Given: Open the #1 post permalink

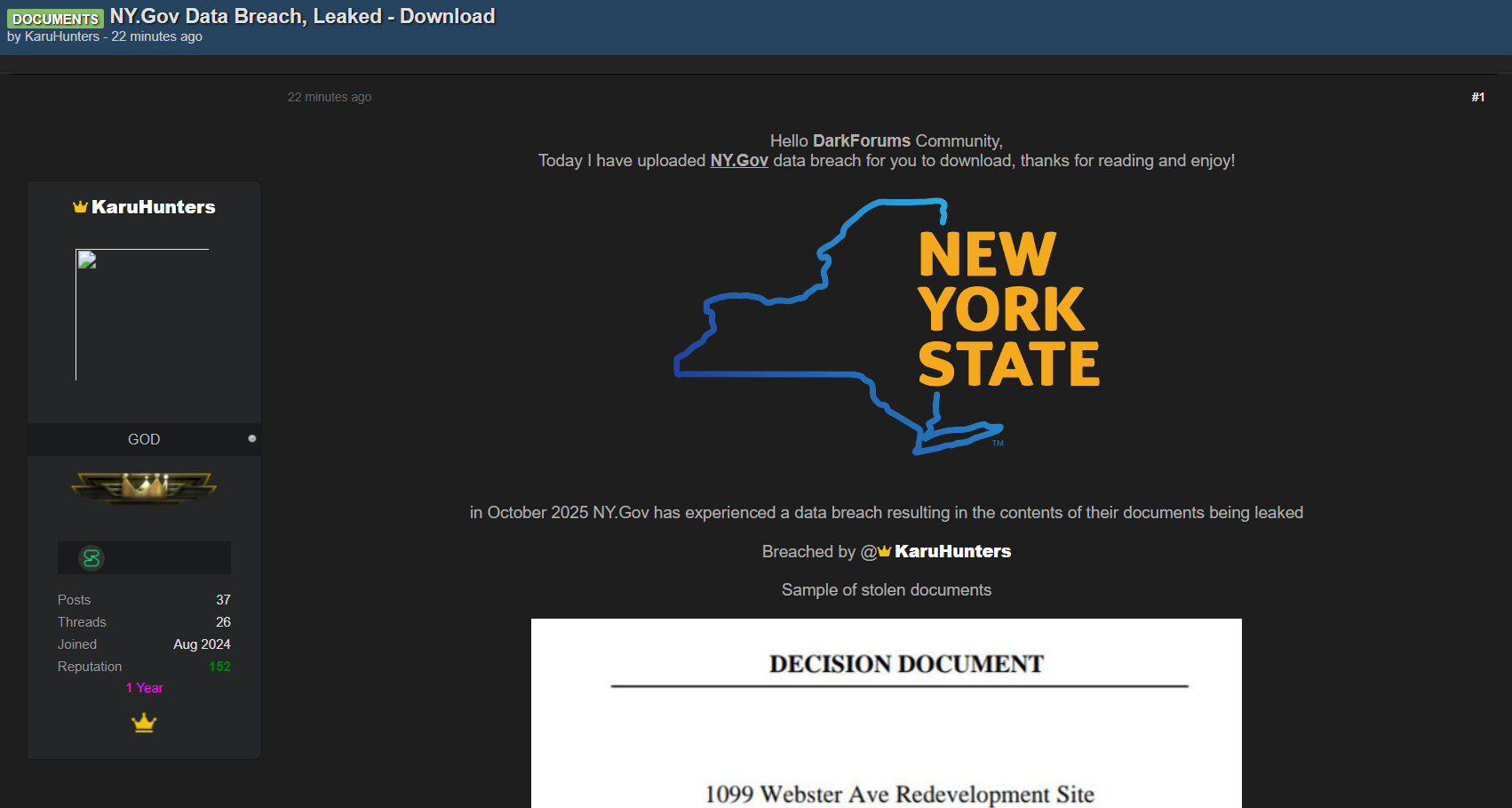Looking at the screenshot, I should pos(1477,97).
